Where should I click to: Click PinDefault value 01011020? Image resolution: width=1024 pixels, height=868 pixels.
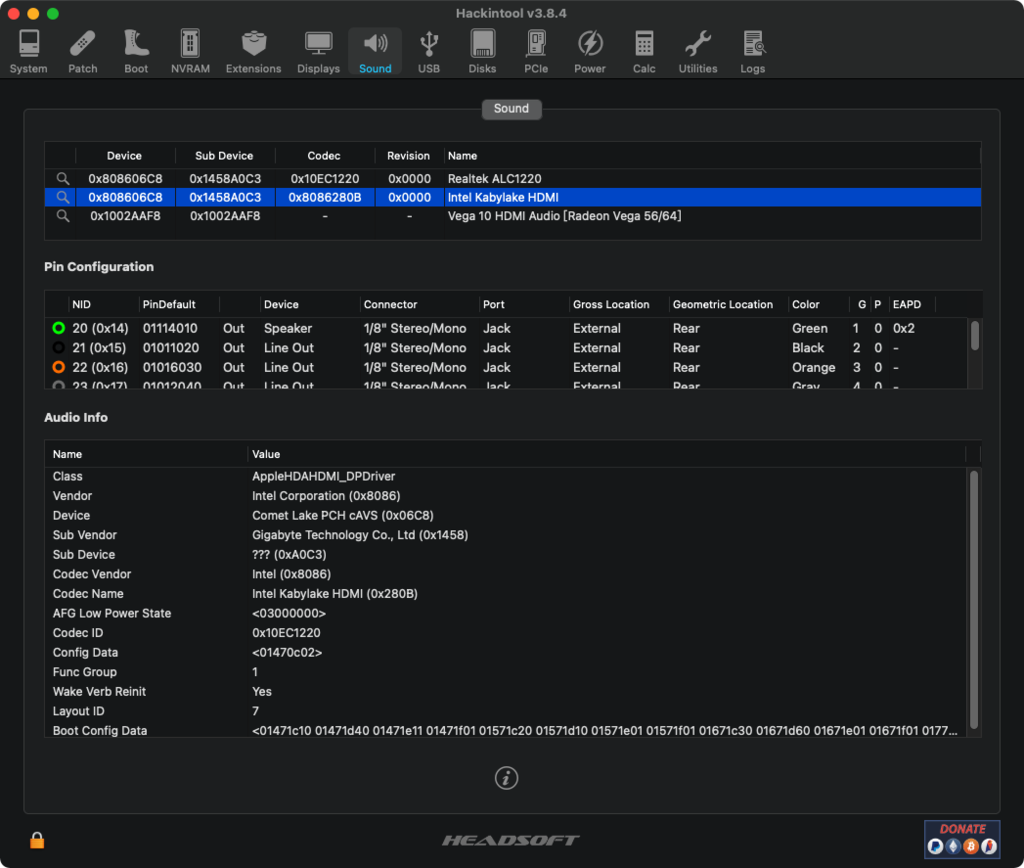point(171,347)
